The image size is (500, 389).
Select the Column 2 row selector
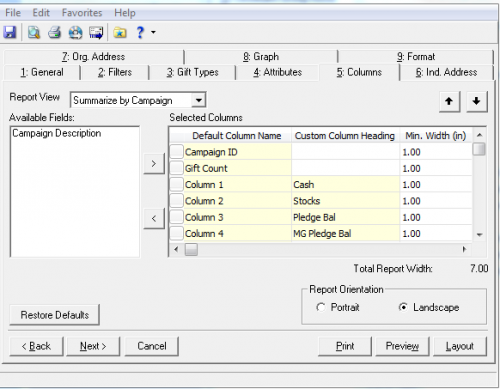[x=177, y=201]
